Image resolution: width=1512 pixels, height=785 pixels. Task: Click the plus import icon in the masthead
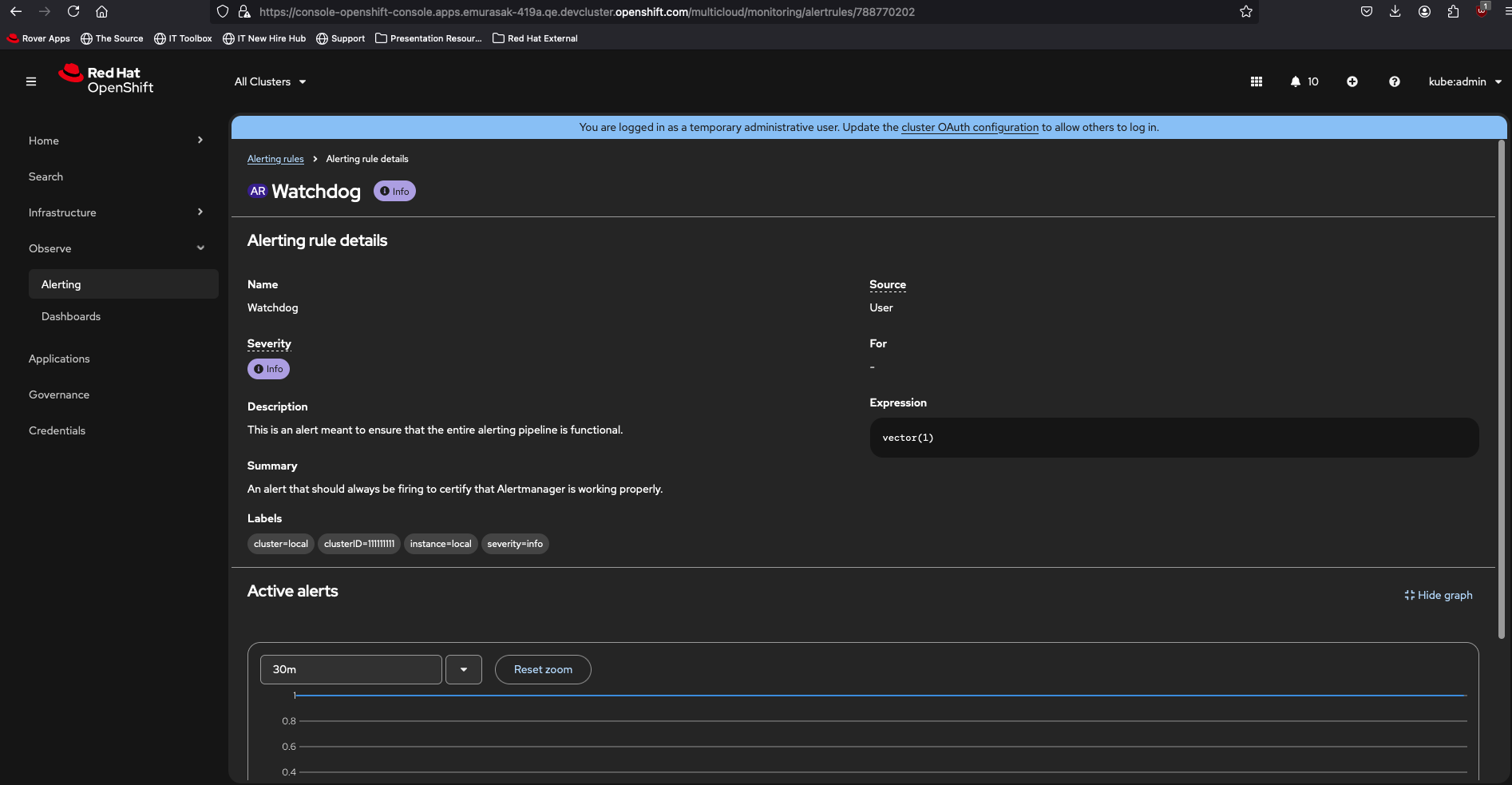1352,81
